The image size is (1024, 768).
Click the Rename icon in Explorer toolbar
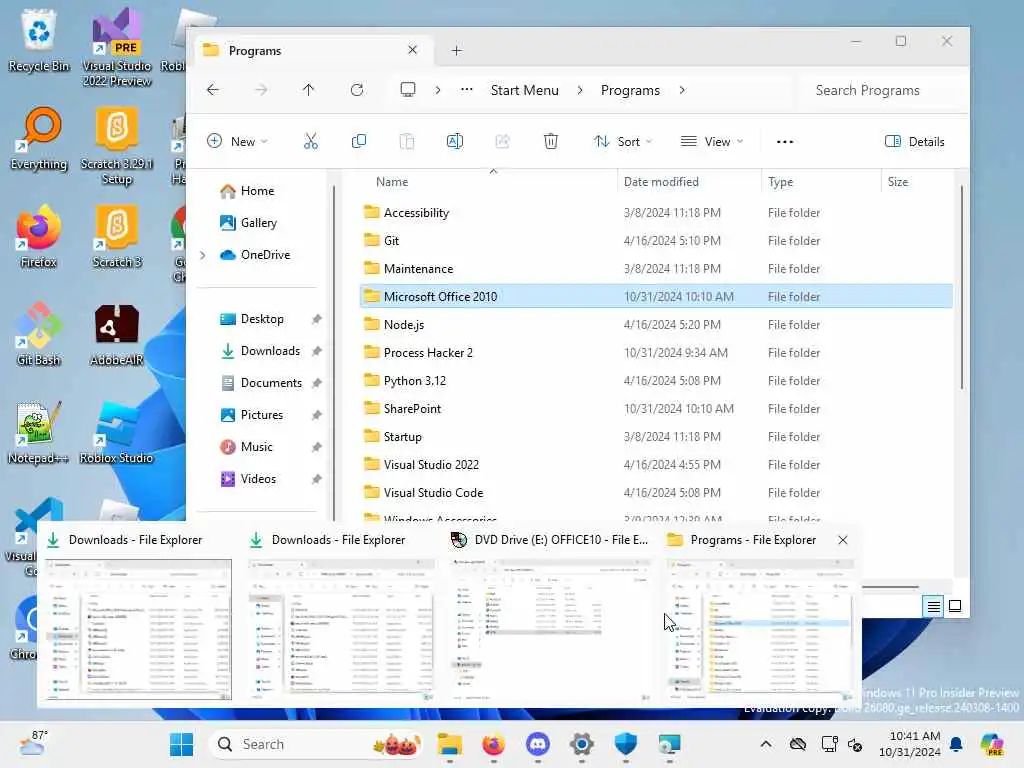tap(455, 141)
